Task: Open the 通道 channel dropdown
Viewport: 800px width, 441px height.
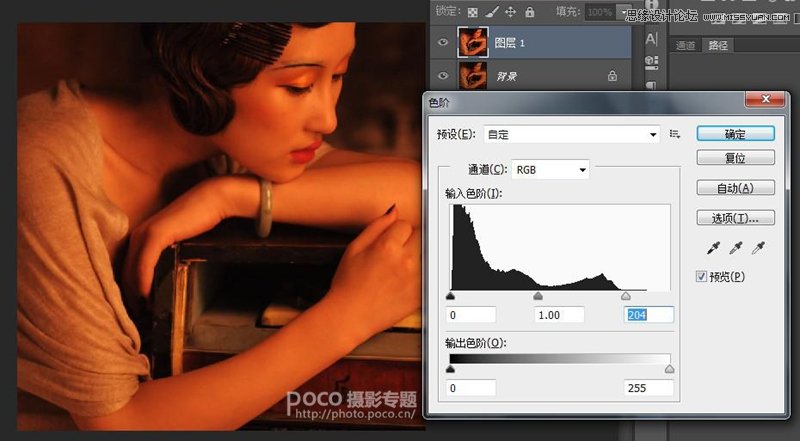Action: (x=550, y=170)
